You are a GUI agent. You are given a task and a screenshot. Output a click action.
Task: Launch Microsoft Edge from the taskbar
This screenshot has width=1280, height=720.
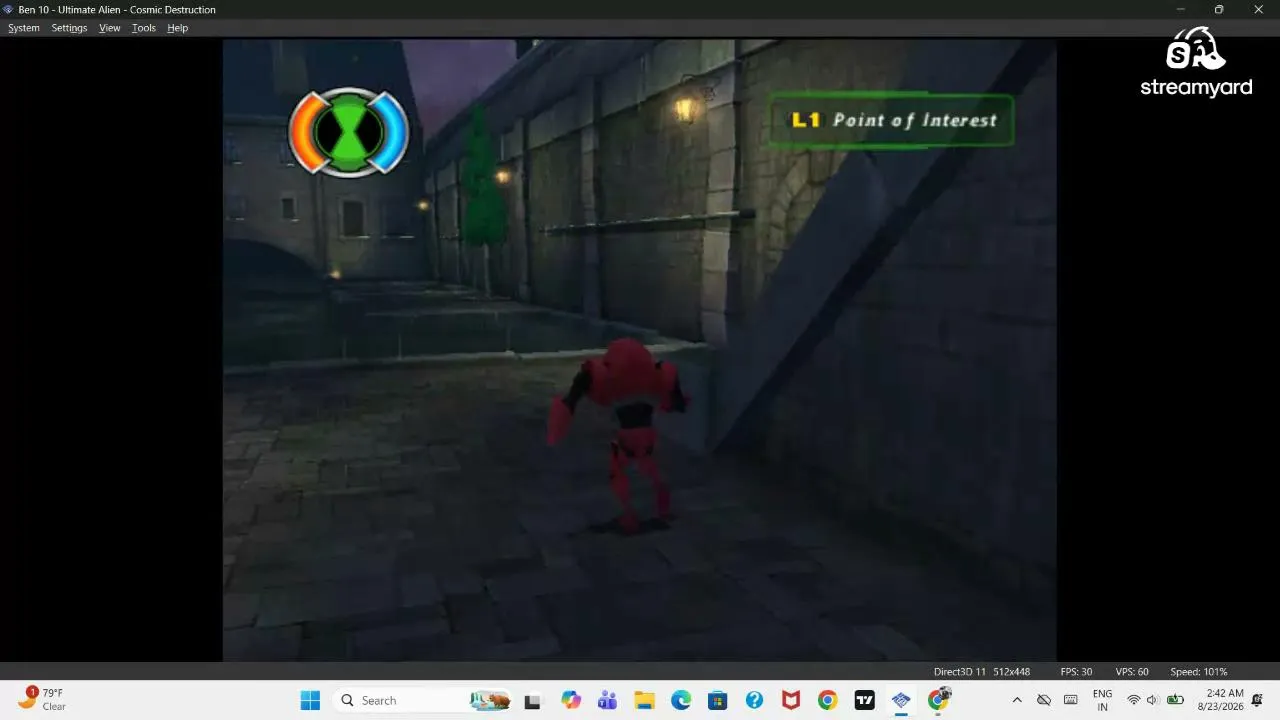point(681,701)
